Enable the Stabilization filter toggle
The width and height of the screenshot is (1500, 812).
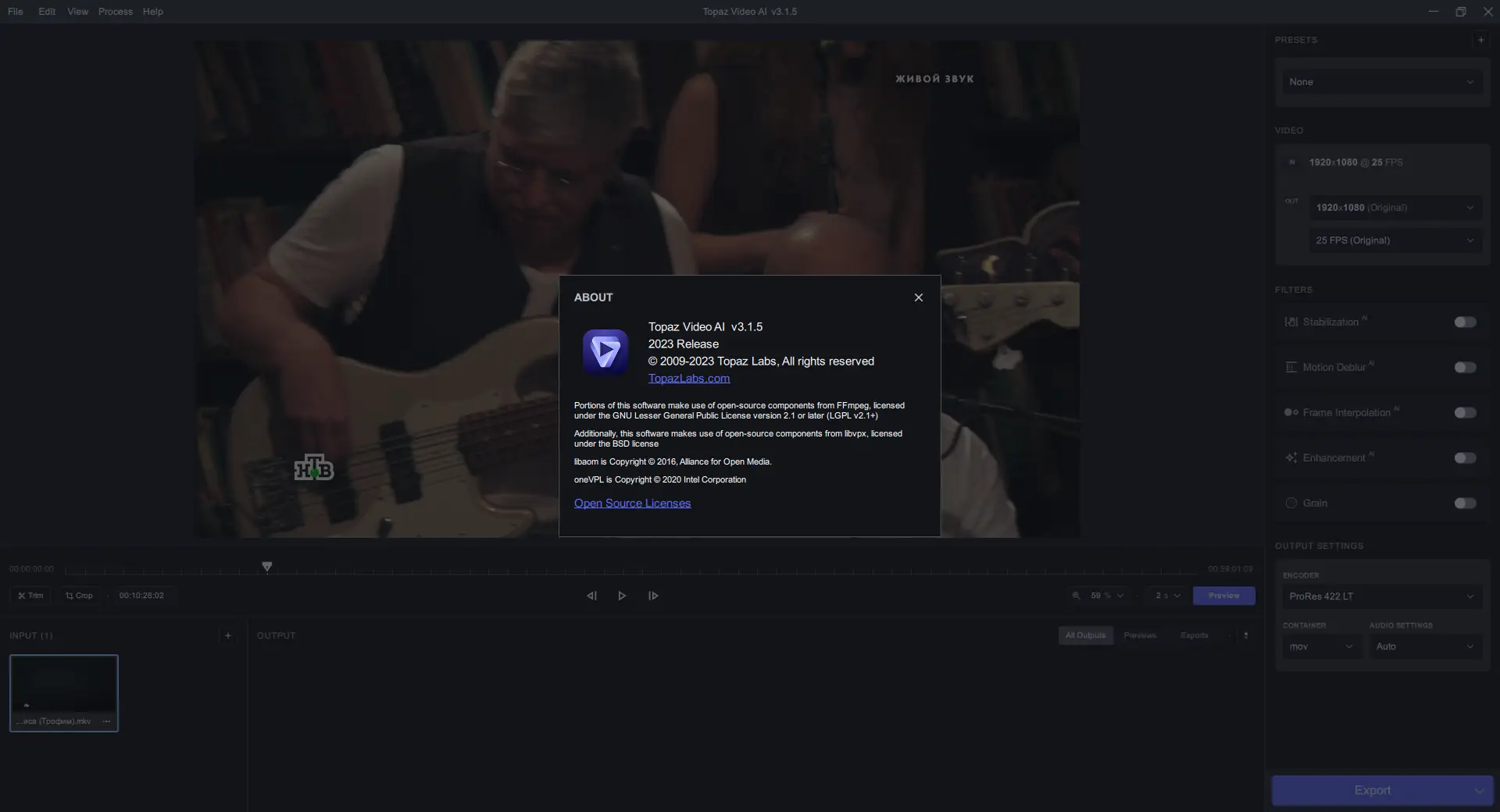(1465, 322)
